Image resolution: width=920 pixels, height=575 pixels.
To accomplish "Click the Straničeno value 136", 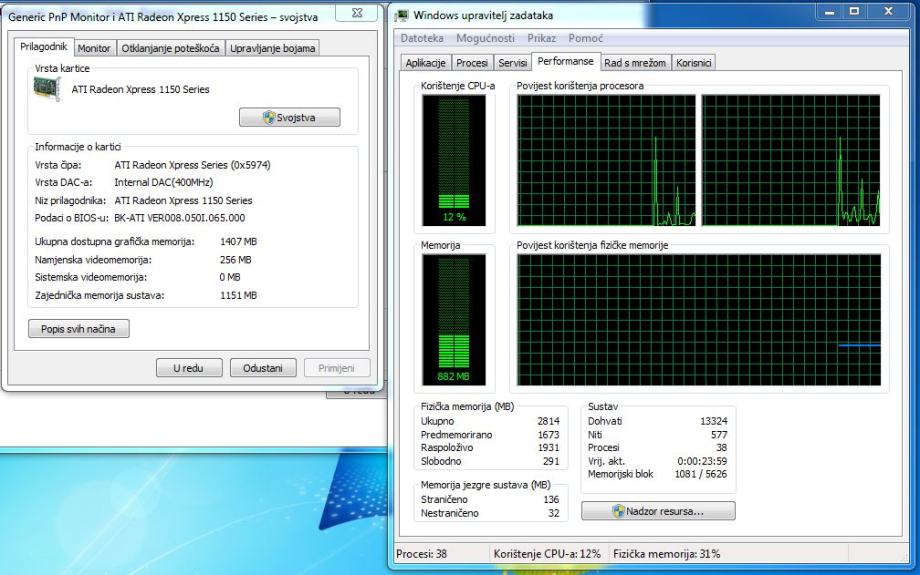I will click(551, 500).
